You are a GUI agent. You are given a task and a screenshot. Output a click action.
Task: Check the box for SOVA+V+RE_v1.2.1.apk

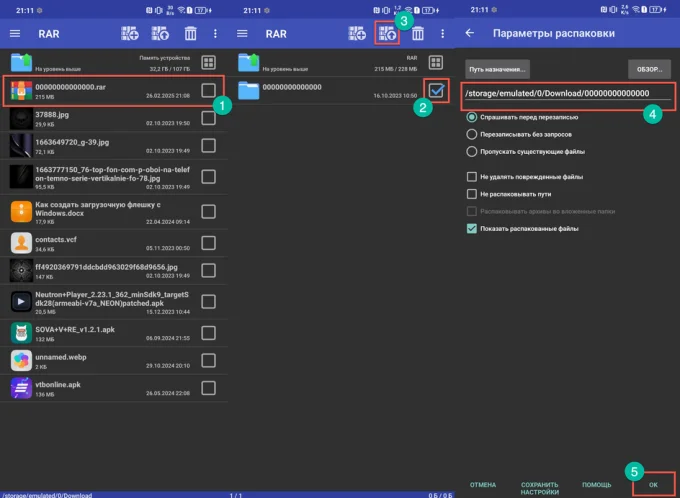[209, 333]
